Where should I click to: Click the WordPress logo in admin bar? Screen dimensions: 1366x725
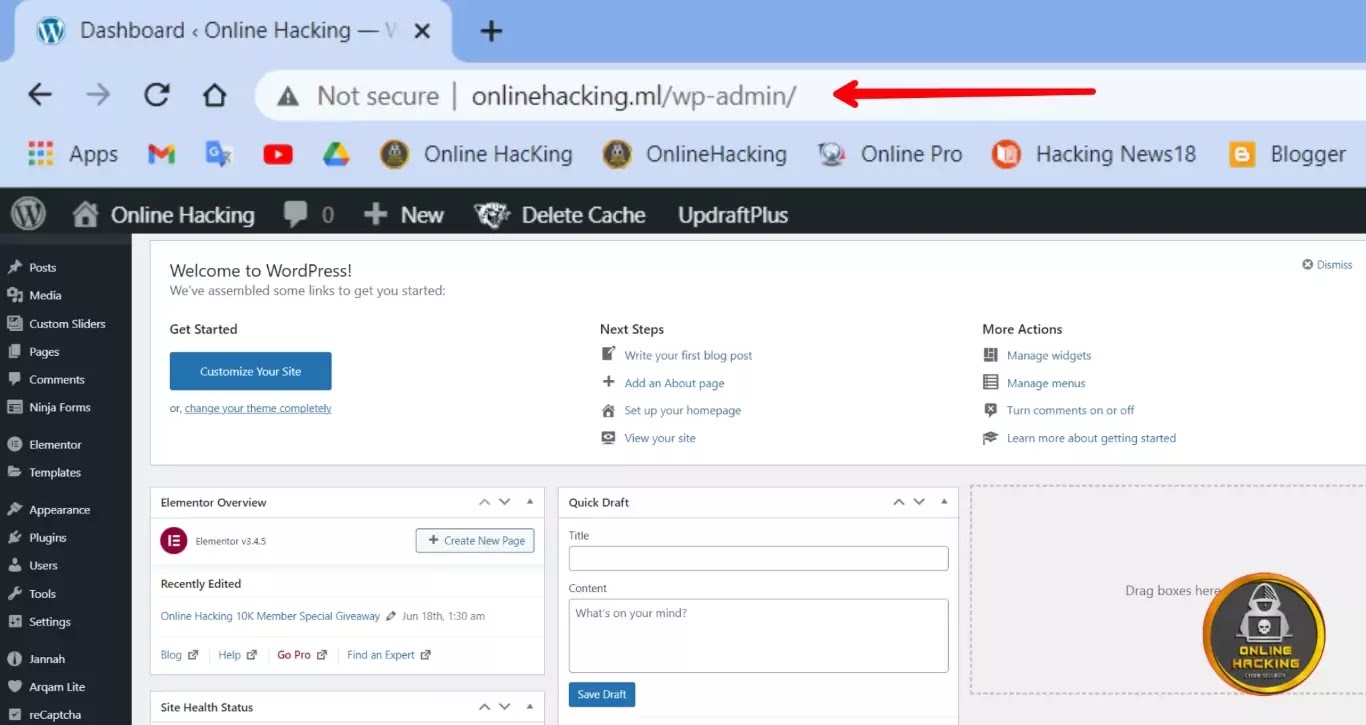[28, 214]
